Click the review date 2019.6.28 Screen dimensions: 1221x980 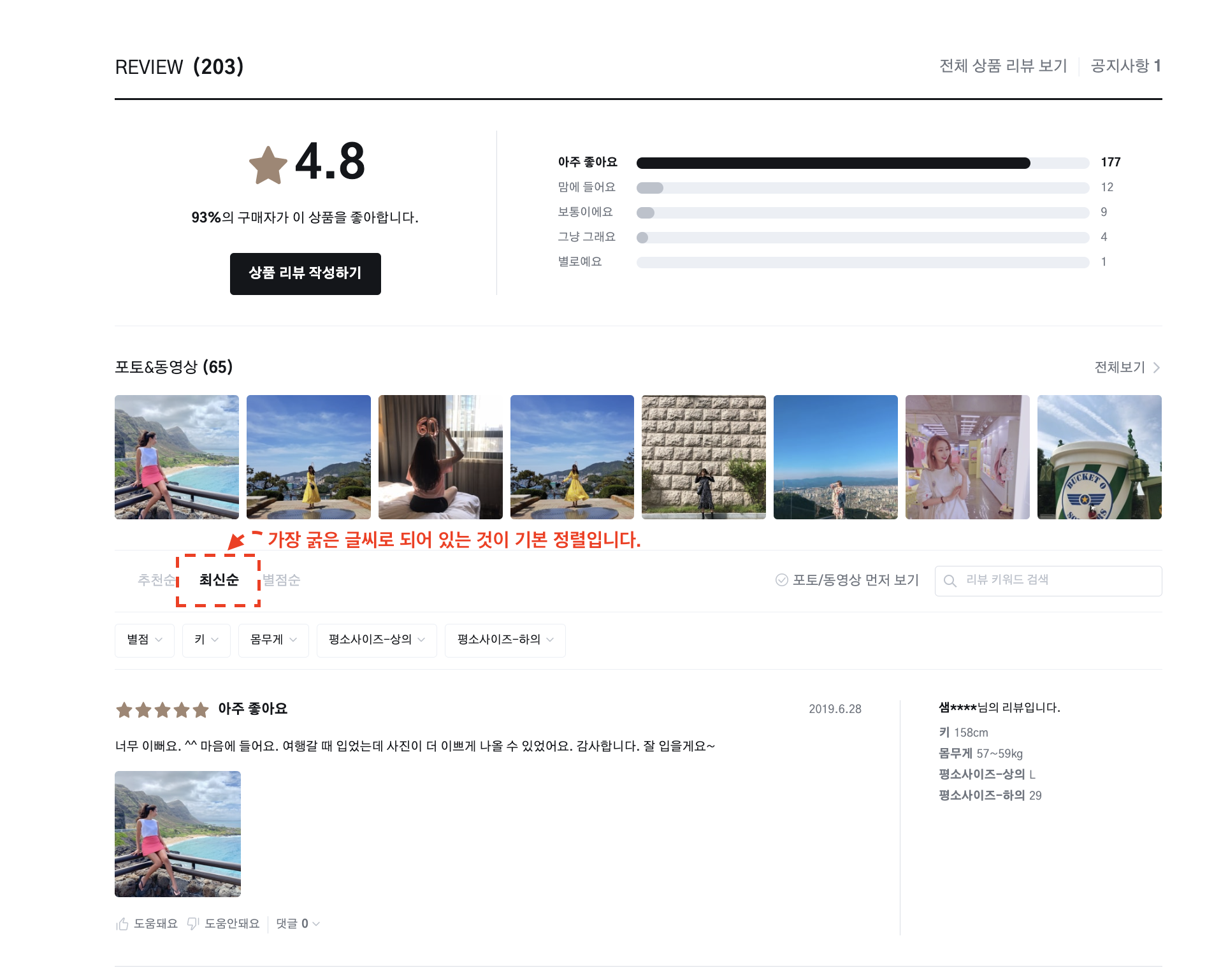pyautogui.click(x=835, y=709)
